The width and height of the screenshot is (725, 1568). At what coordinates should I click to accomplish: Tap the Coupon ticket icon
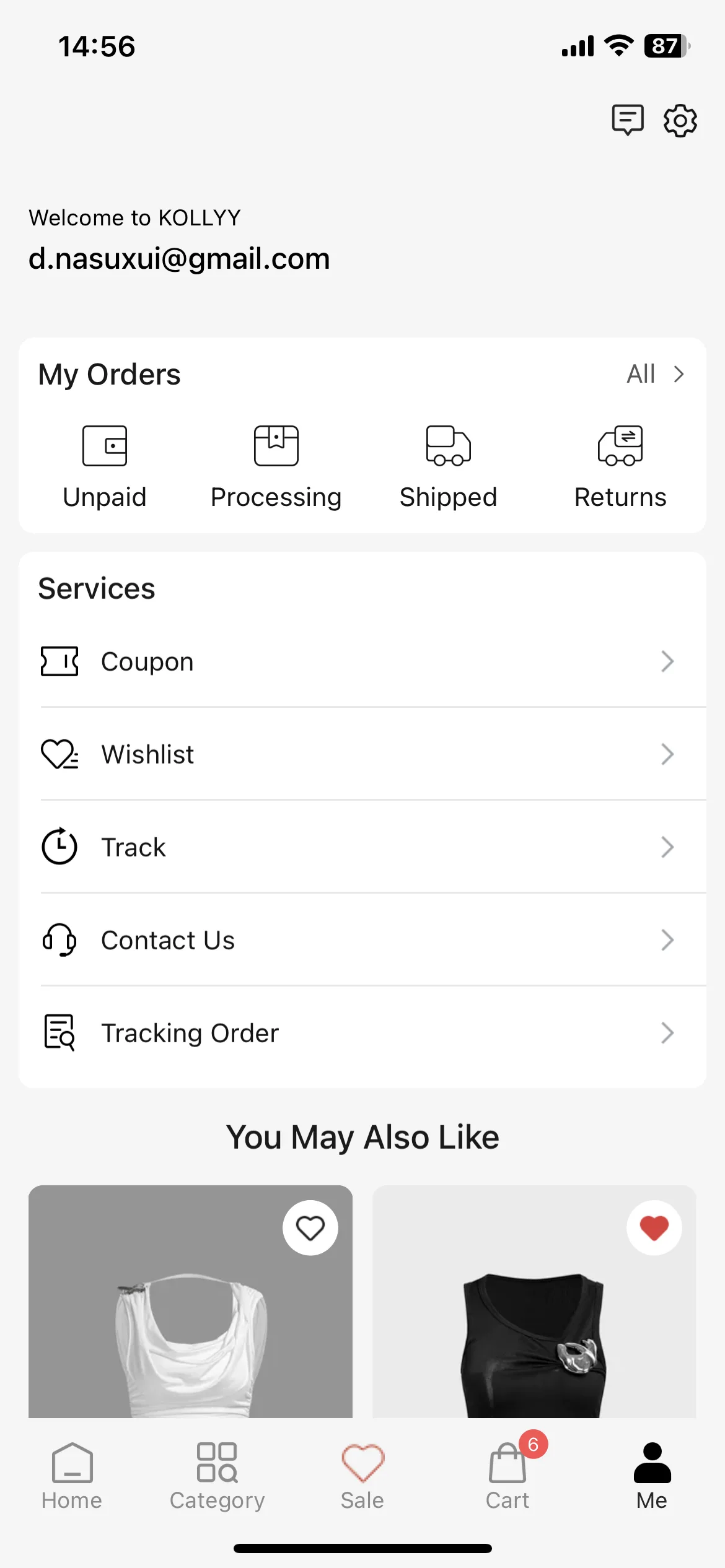tap(59, 661)
